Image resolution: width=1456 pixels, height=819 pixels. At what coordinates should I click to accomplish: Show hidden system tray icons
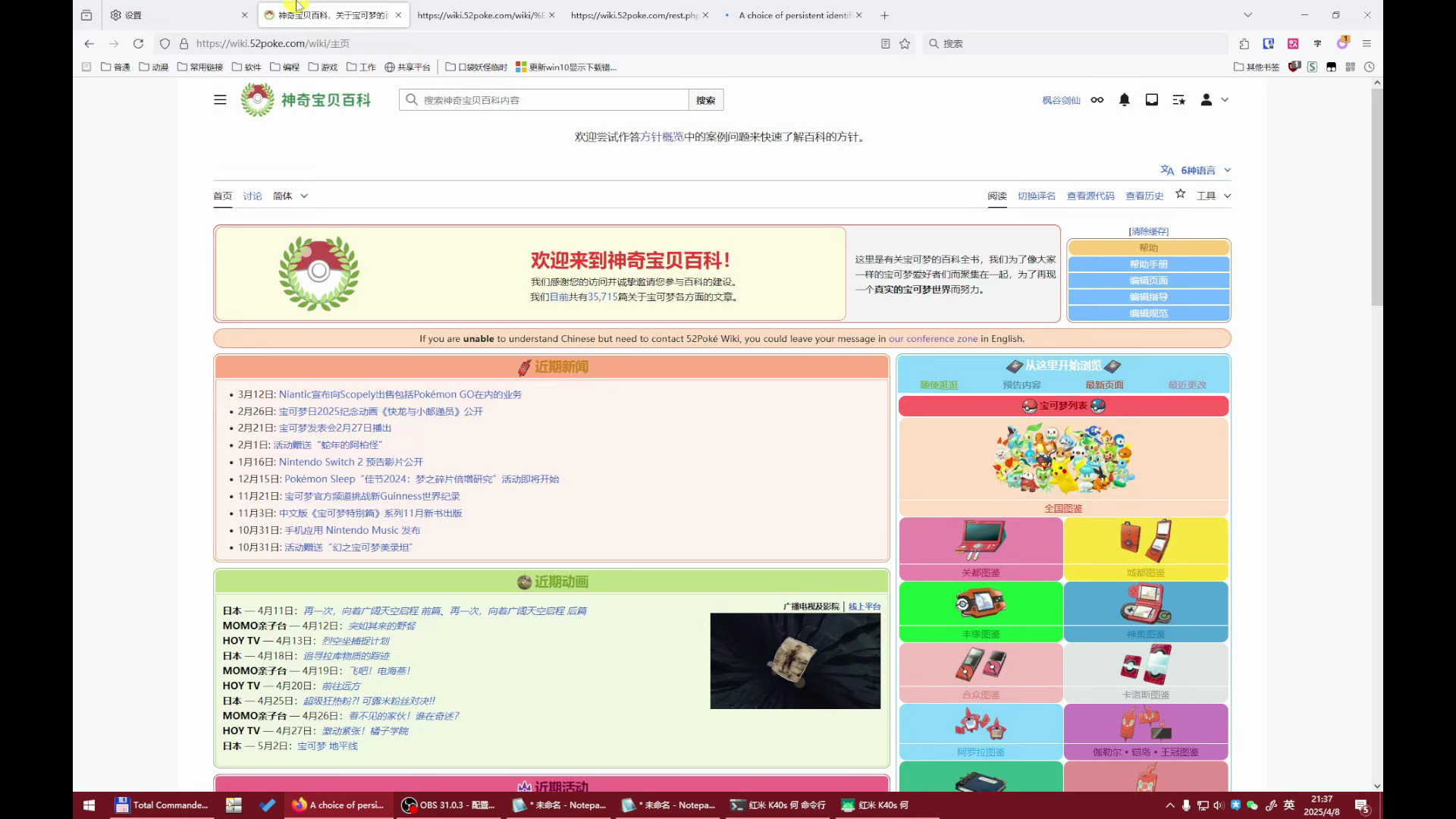[x=1170, y=805]
